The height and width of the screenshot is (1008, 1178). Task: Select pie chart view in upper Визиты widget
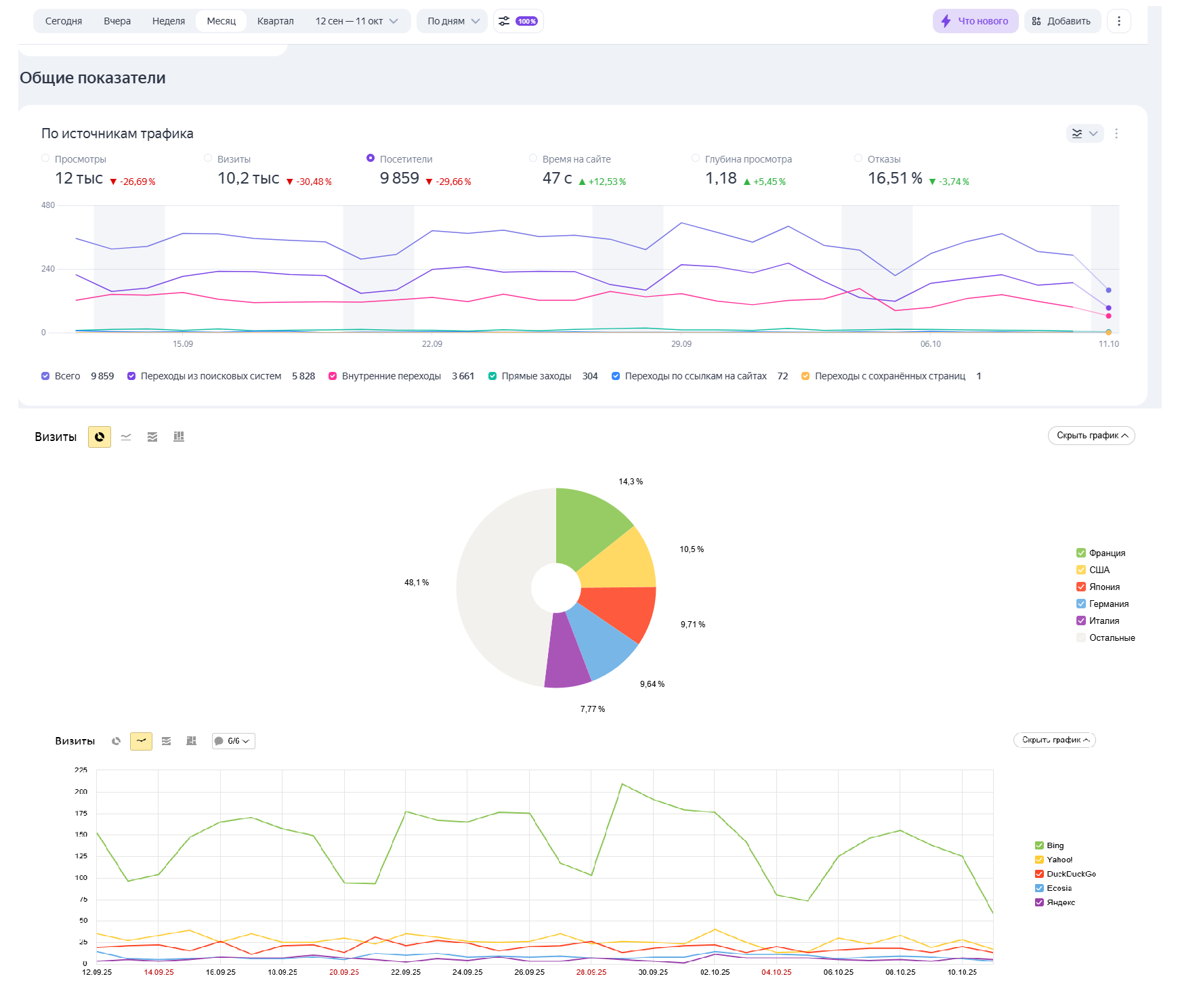tap(100, 437)
